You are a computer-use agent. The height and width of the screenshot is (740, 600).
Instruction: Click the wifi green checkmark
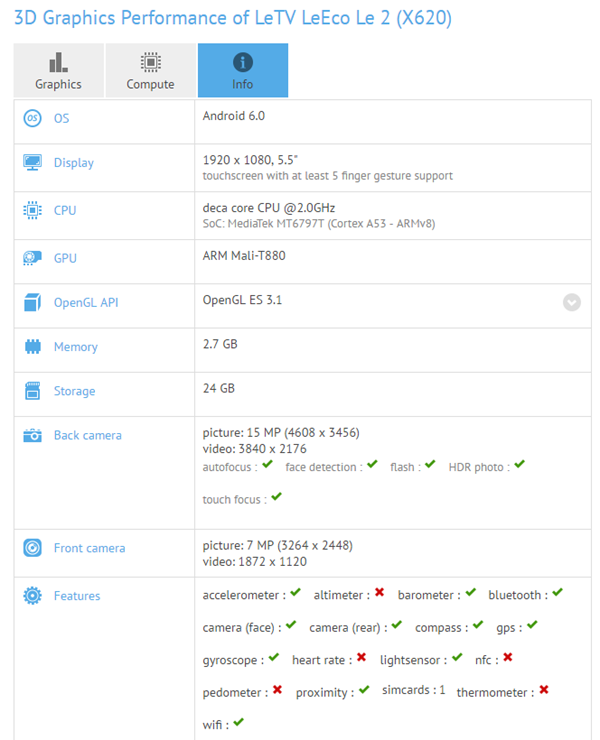point(239,722)
